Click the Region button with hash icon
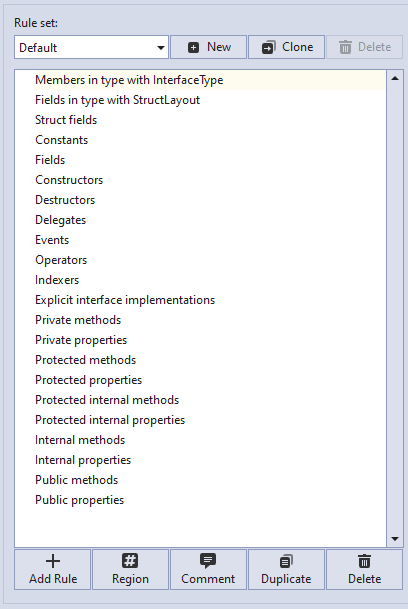Image resolution: width=408 pixels, height=609 pixels. 131,569
